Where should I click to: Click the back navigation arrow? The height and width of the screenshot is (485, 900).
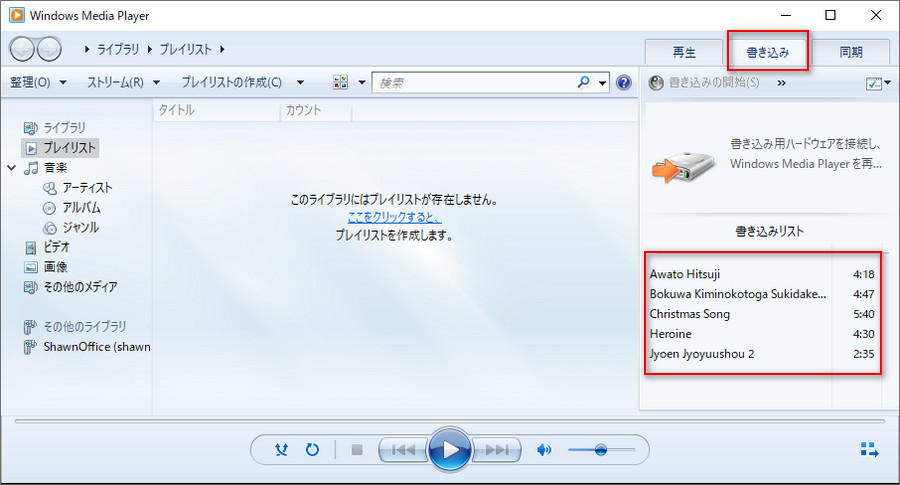coord(22,48)
